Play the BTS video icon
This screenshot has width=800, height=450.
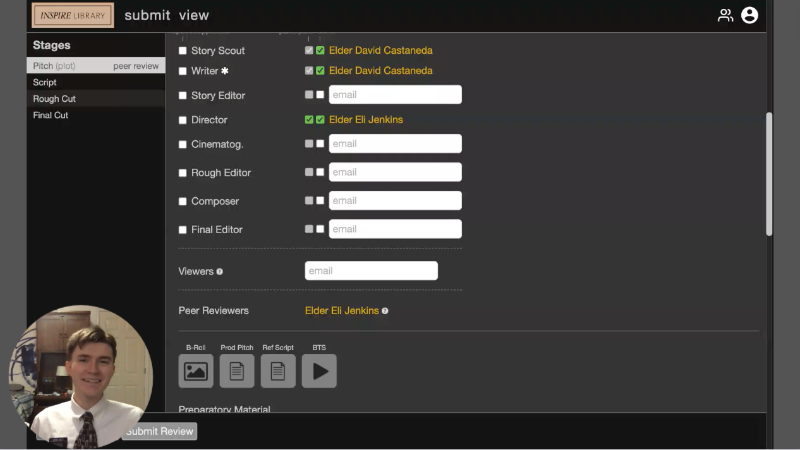(x=319, y=371)
